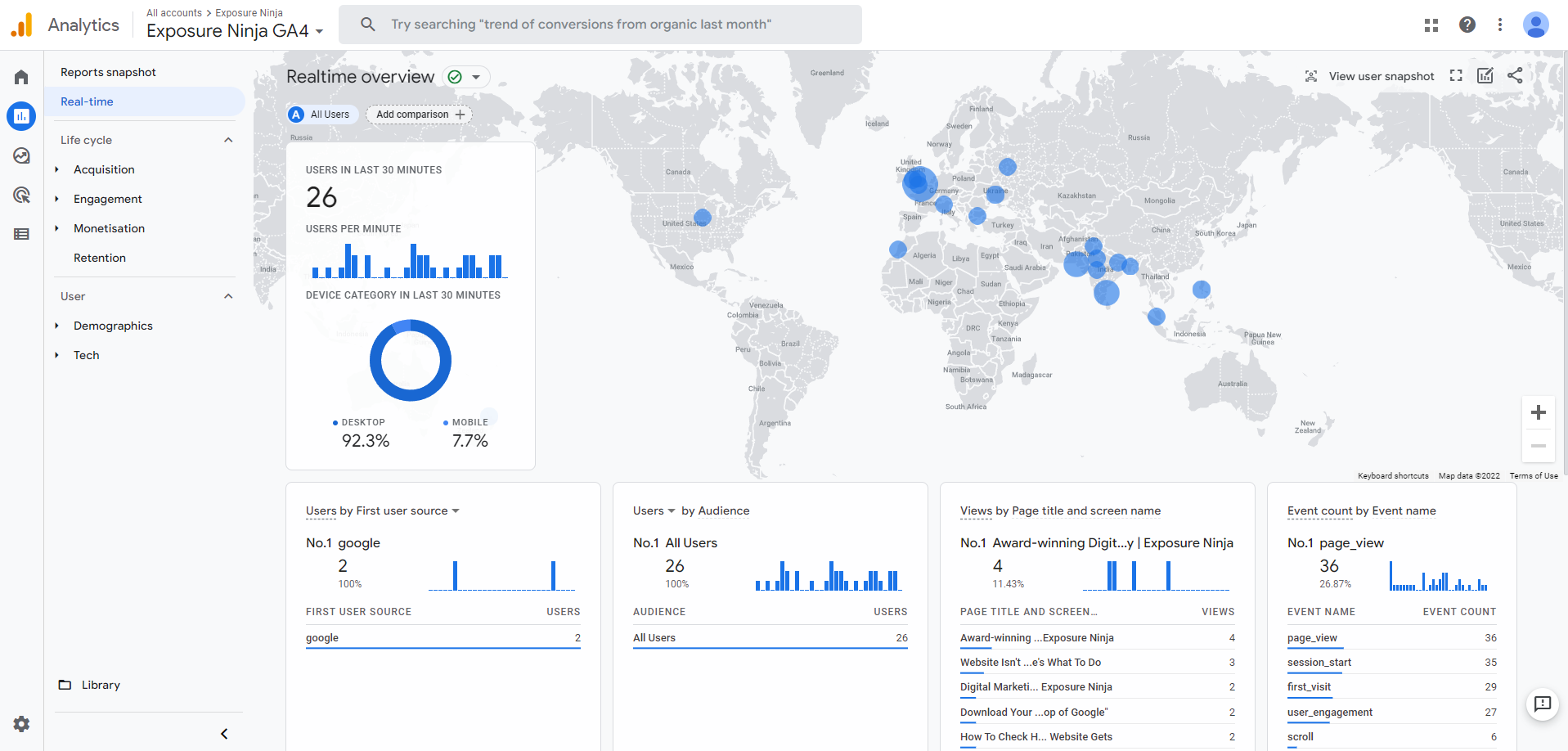Click the session_start event row
The width and height of the screenshot is (1568, 751).
(x=1392, y=663)
